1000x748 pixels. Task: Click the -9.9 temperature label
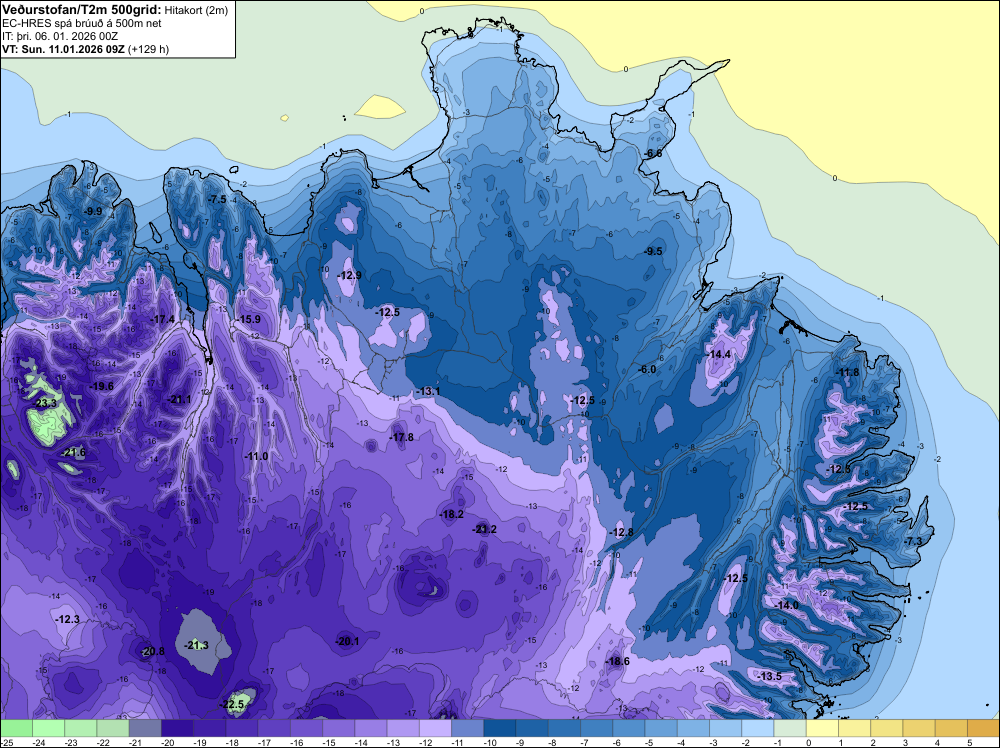93,211
